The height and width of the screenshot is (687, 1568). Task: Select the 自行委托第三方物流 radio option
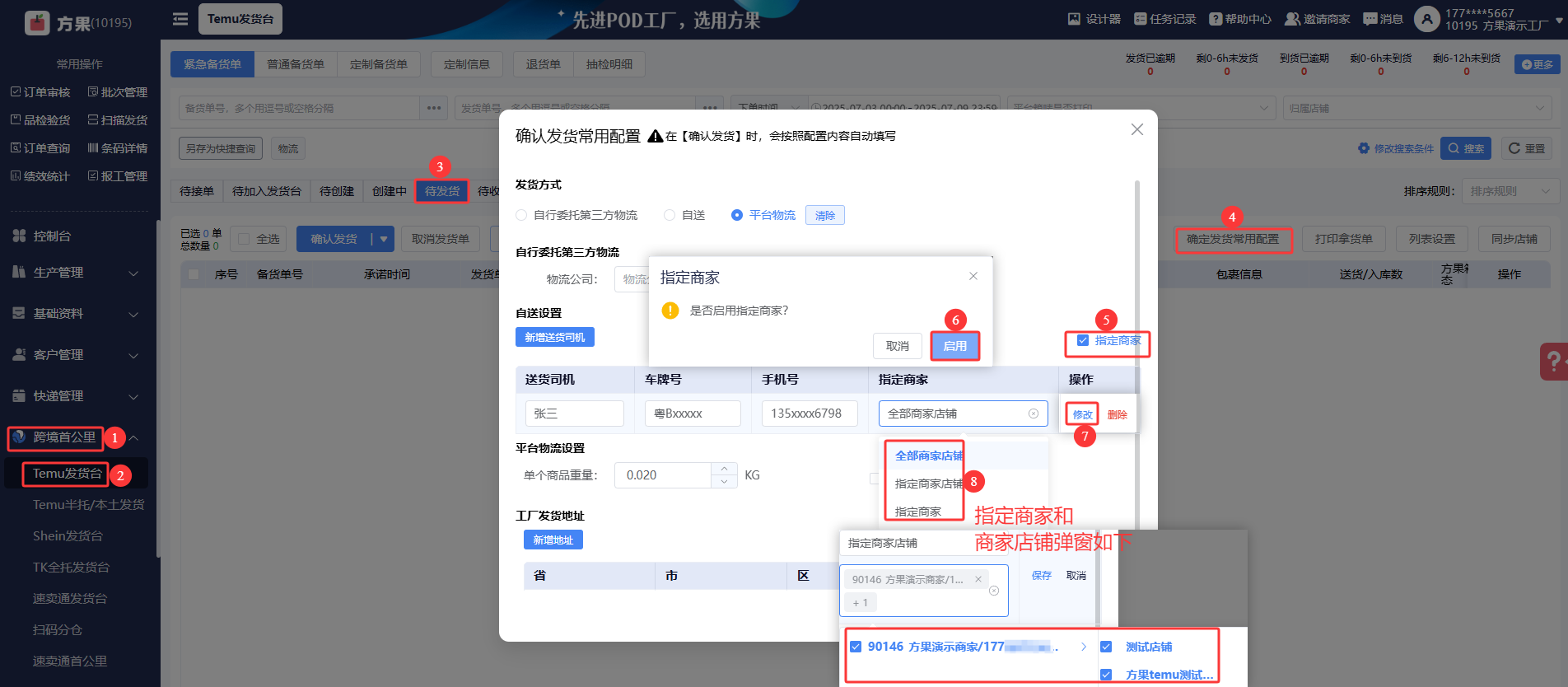point(521,215)
